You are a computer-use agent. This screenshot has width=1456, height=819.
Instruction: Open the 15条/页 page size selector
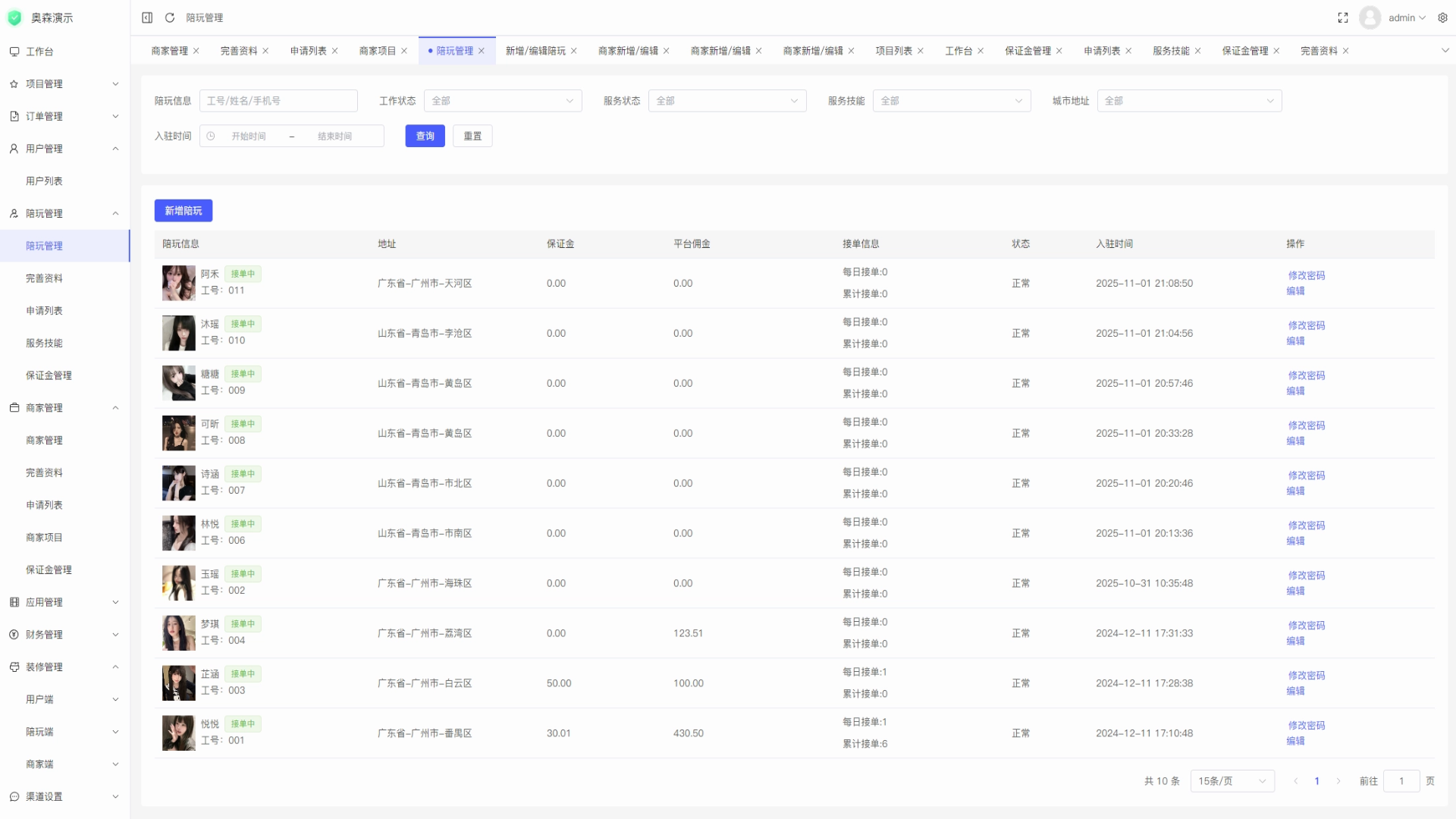(1232, 781)
